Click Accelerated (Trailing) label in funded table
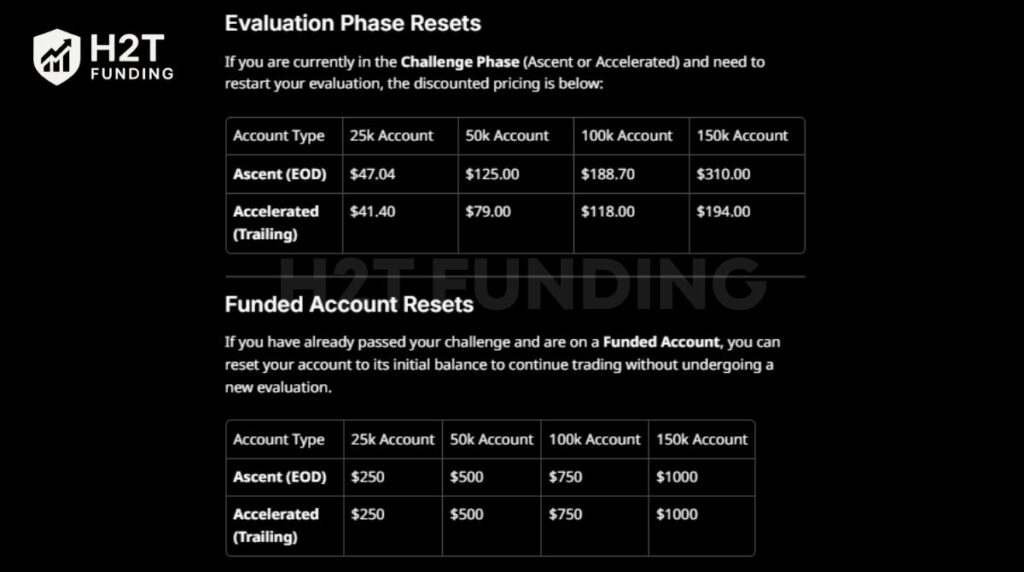 tap(276, 526)
